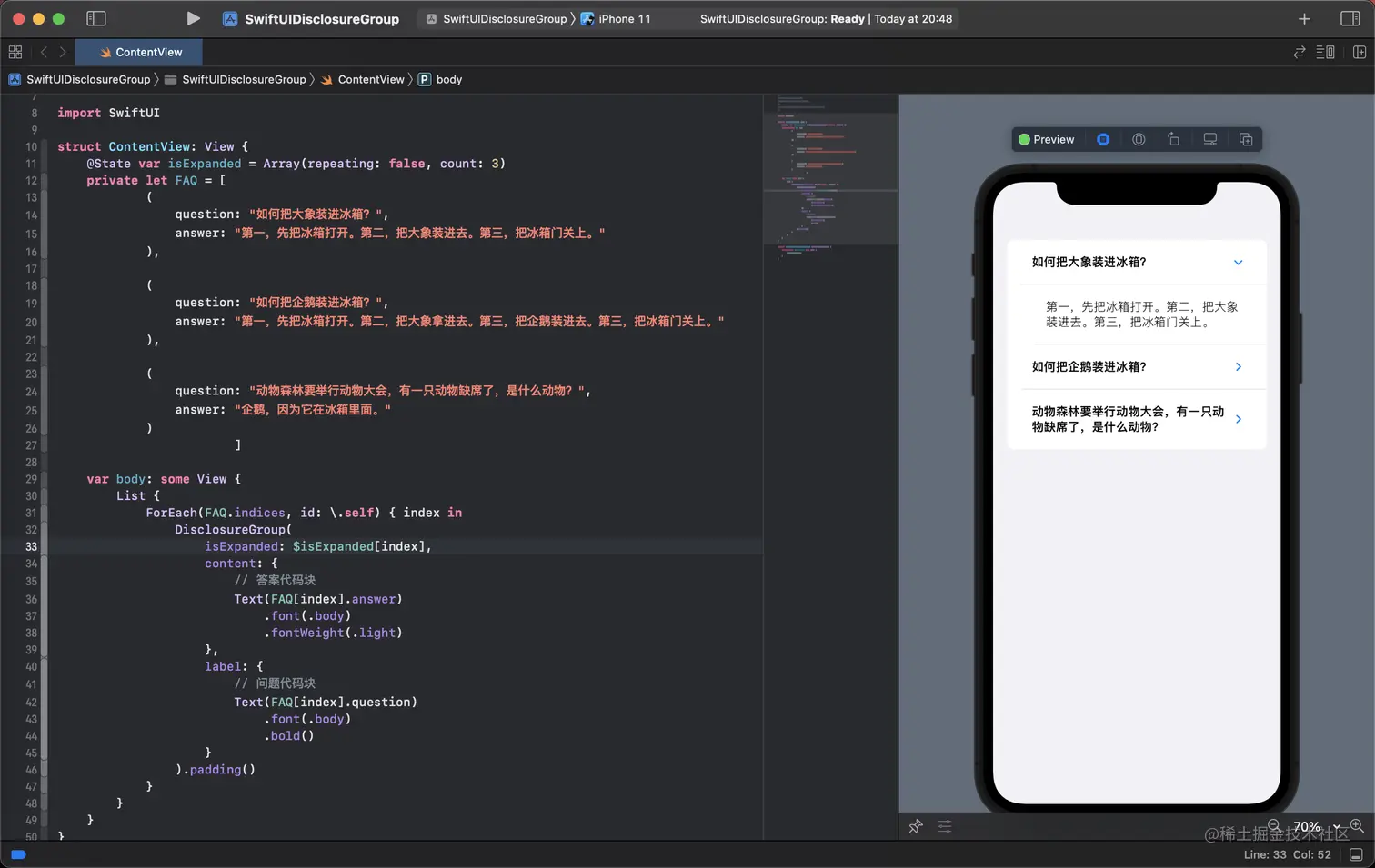
Task: Click 'DisclosureGroup(' in the code
Action: pyautogui.click(x=234, y=529)
